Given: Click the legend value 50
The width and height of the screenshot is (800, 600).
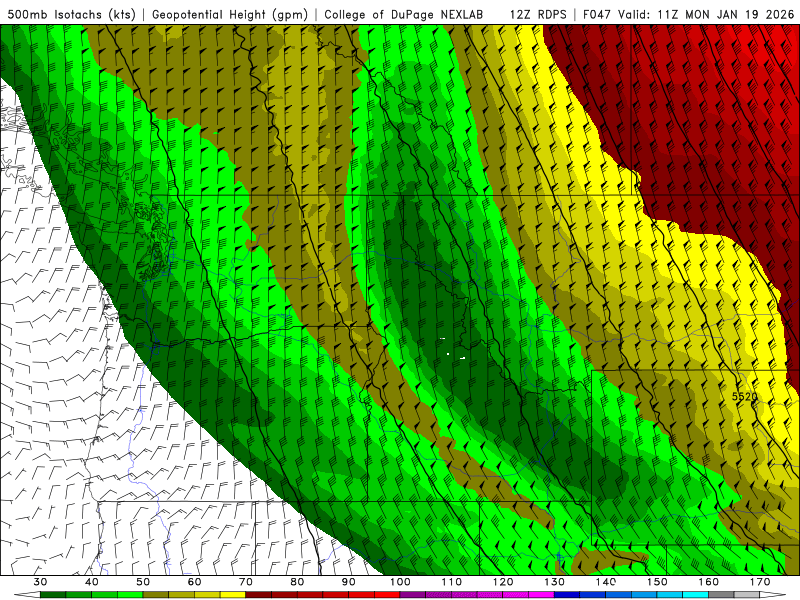Looking at the screenshot, I should tap(143, 582).
